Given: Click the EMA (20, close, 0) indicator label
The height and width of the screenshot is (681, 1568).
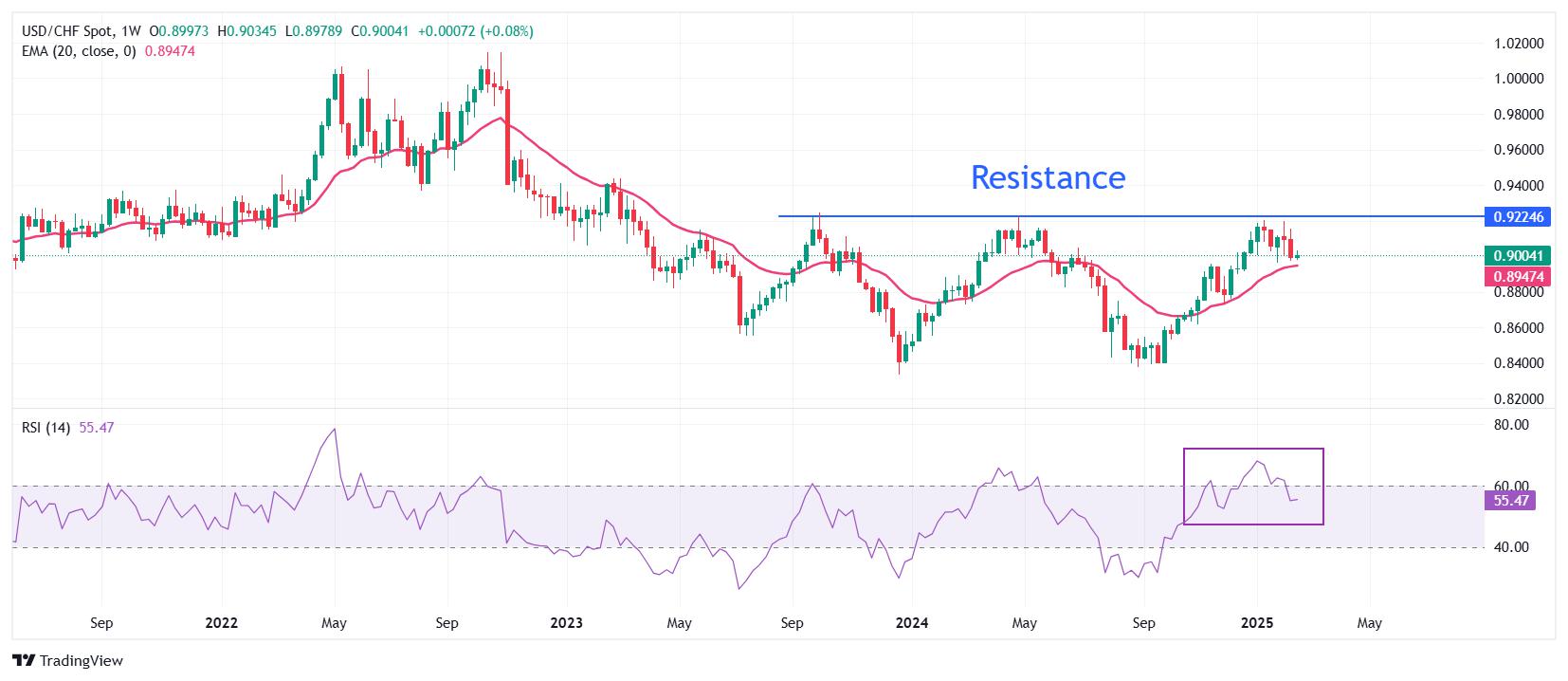Looking at the screenshot, I should [79, 51].
